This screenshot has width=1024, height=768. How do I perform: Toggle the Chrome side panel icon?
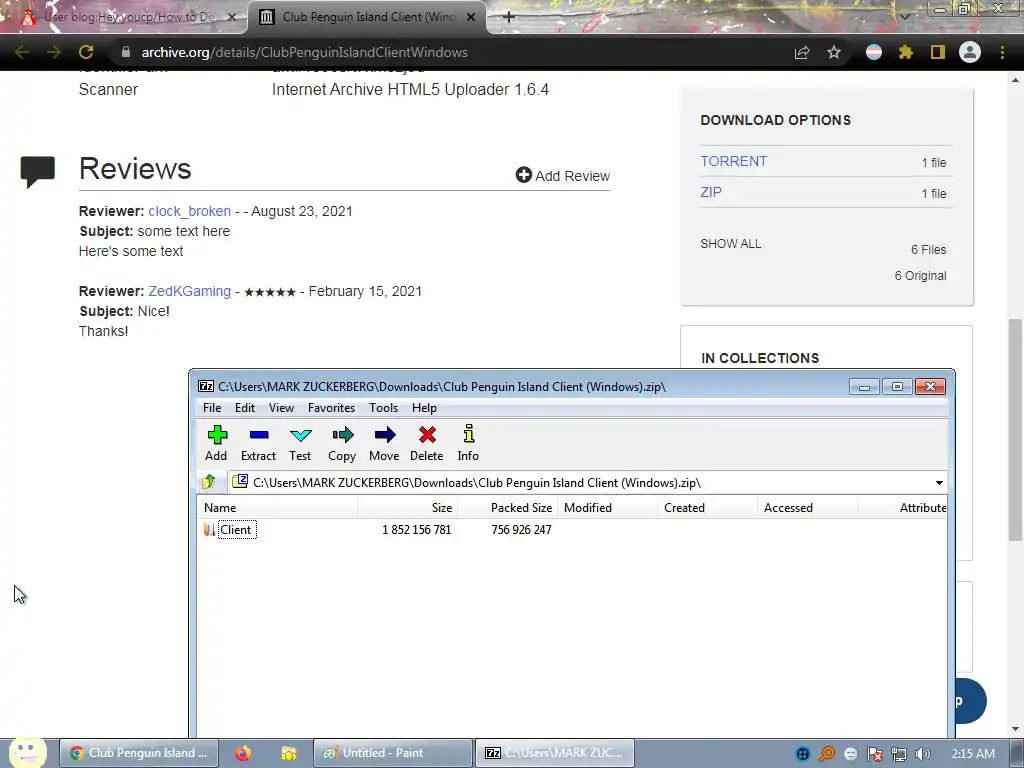click(x=938, y=52)
